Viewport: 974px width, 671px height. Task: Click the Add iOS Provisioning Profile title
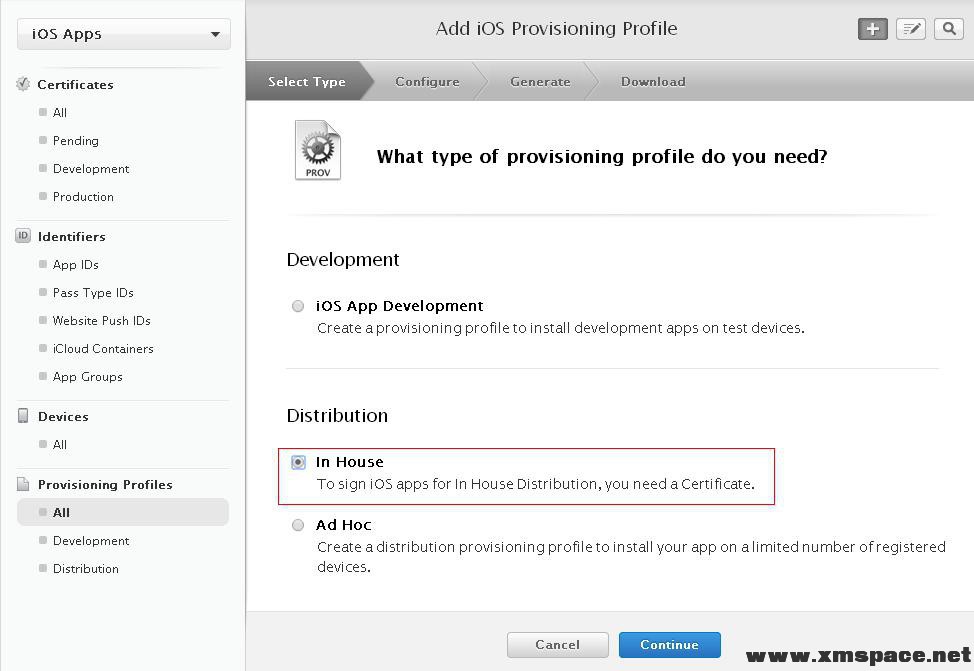557,29
